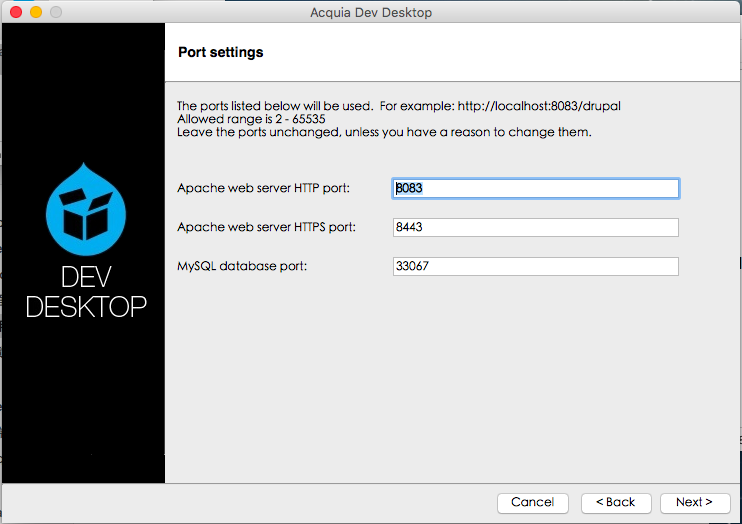Screen dimensions: 742x524
Task: Click the "Leave the ports unchanged" sentence
Action: (384, 132)
